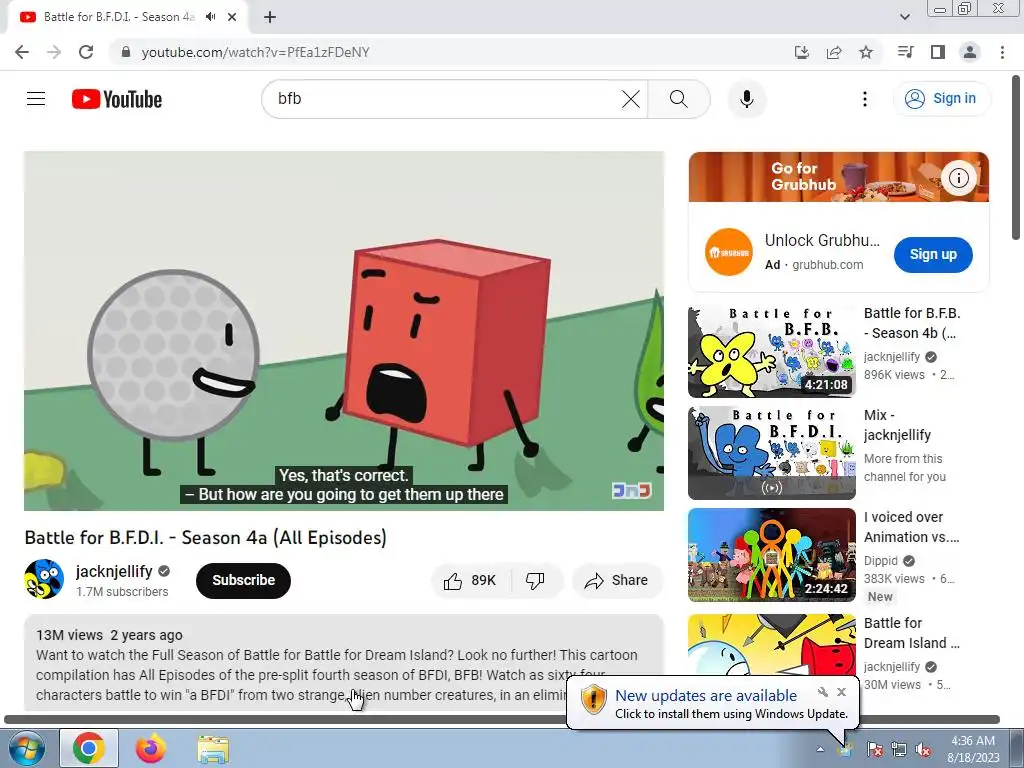Open the Battle for Dream Island thumbnail

coord(772,643)
